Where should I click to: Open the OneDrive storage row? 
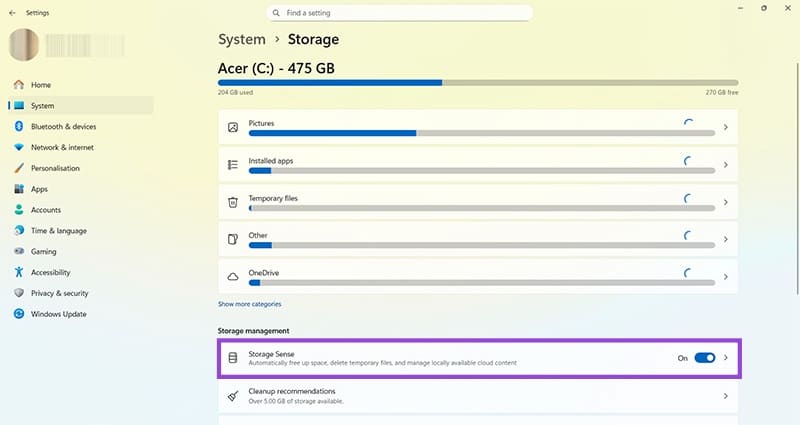[x=478, y=277]
